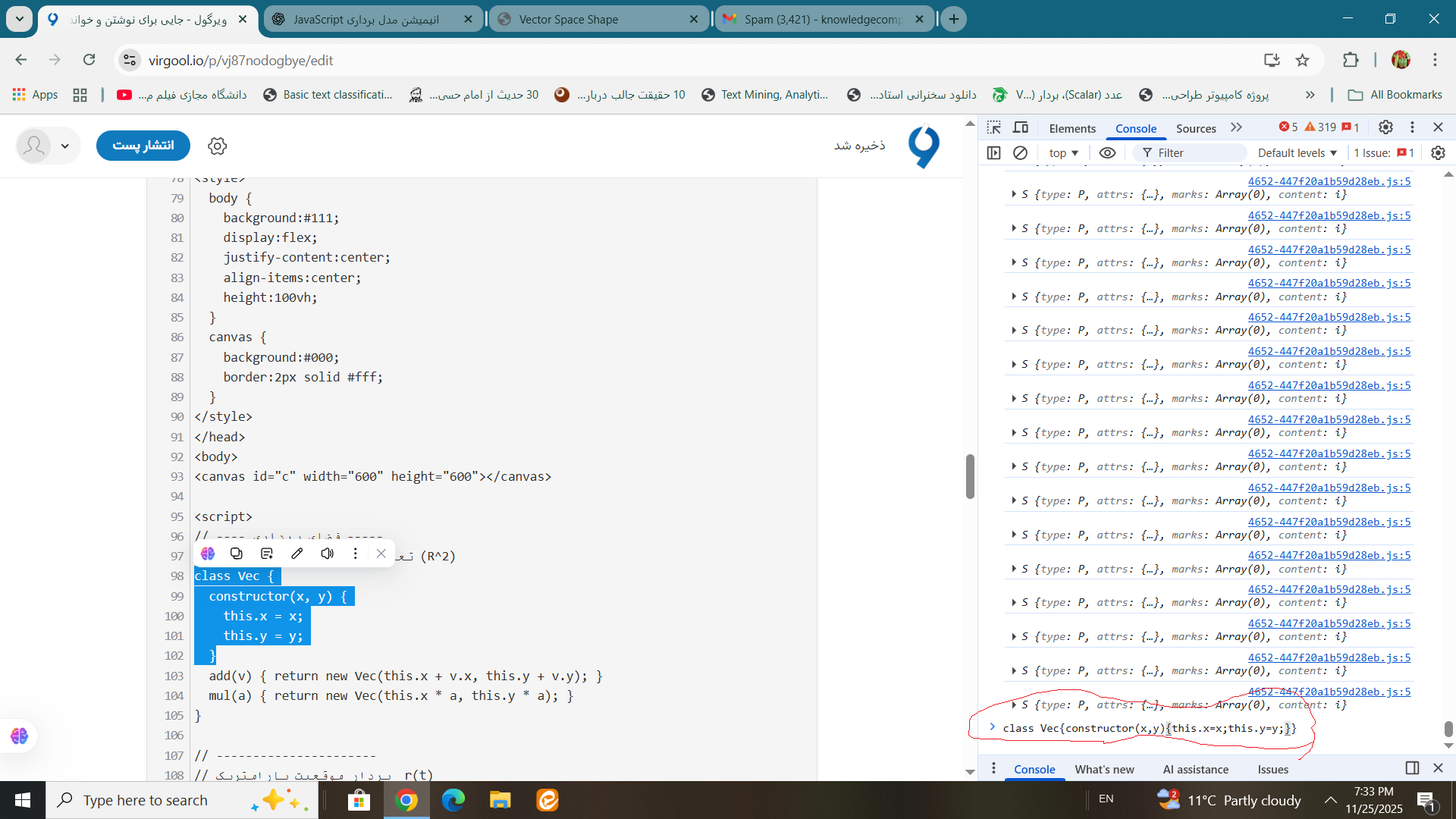Open console settings gear beside the issue count

click(1438, 152)
